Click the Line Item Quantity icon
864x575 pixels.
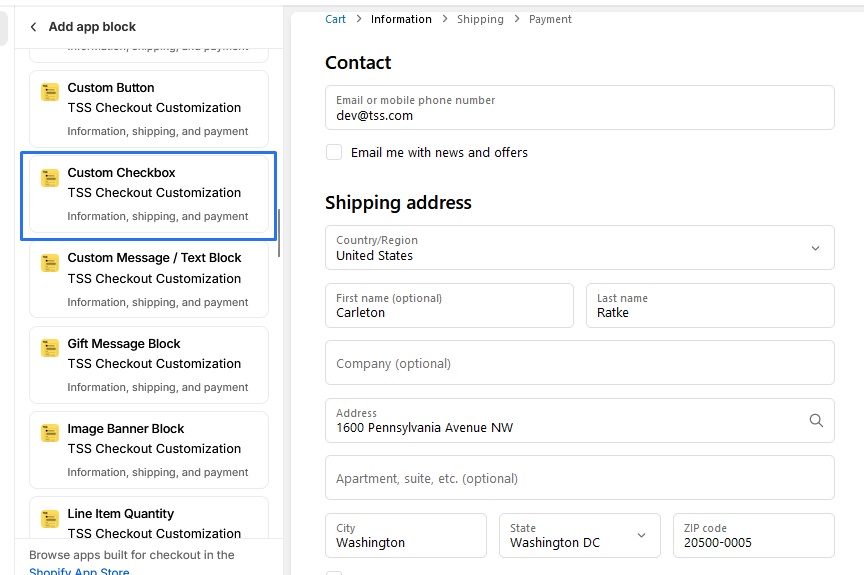pos(50,518)
